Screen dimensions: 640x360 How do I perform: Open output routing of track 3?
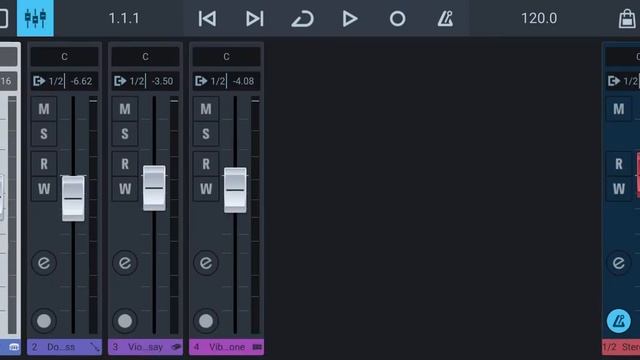coord(129,81)
